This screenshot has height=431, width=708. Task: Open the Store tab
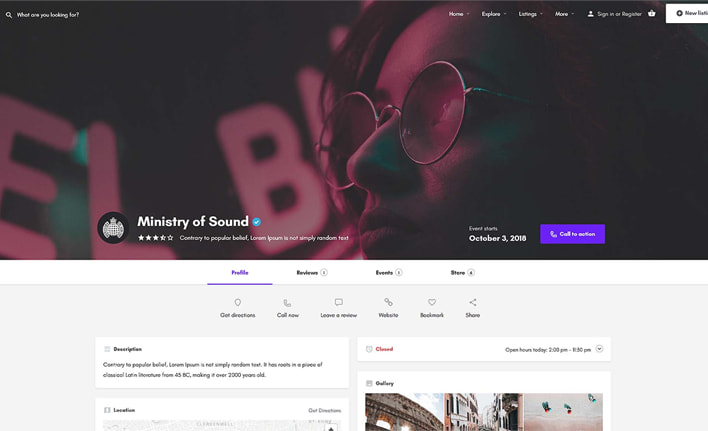click(462, 273)
